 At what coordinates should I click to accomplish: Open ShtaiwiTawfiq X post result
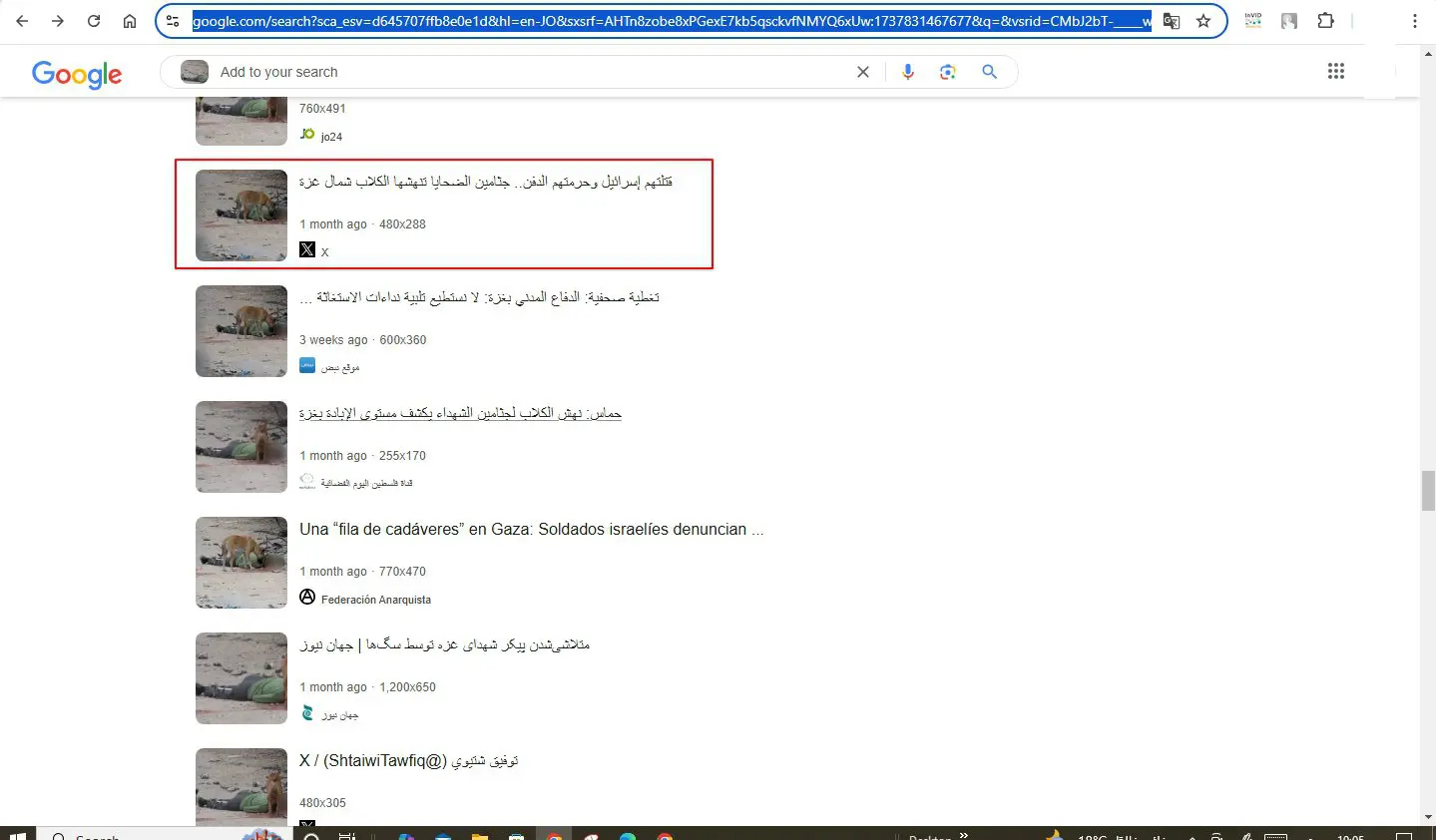click(409, 761)
